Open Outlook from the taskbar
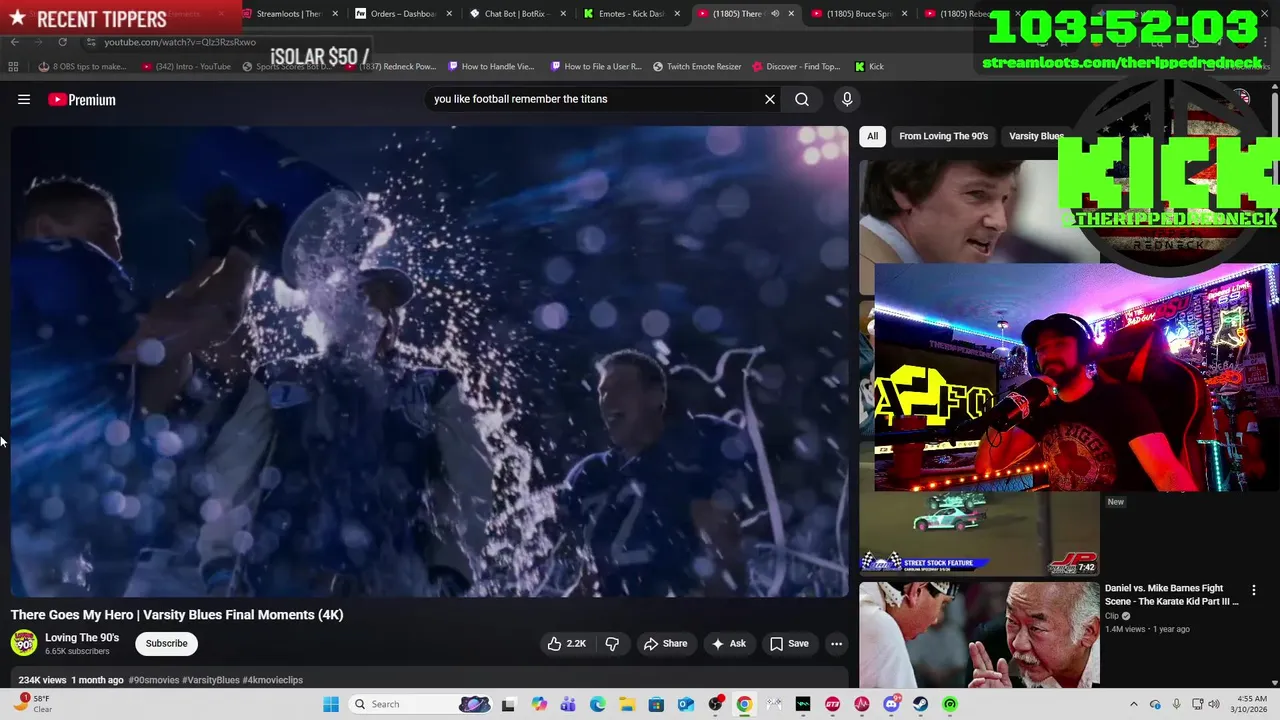 click(686, 704)
